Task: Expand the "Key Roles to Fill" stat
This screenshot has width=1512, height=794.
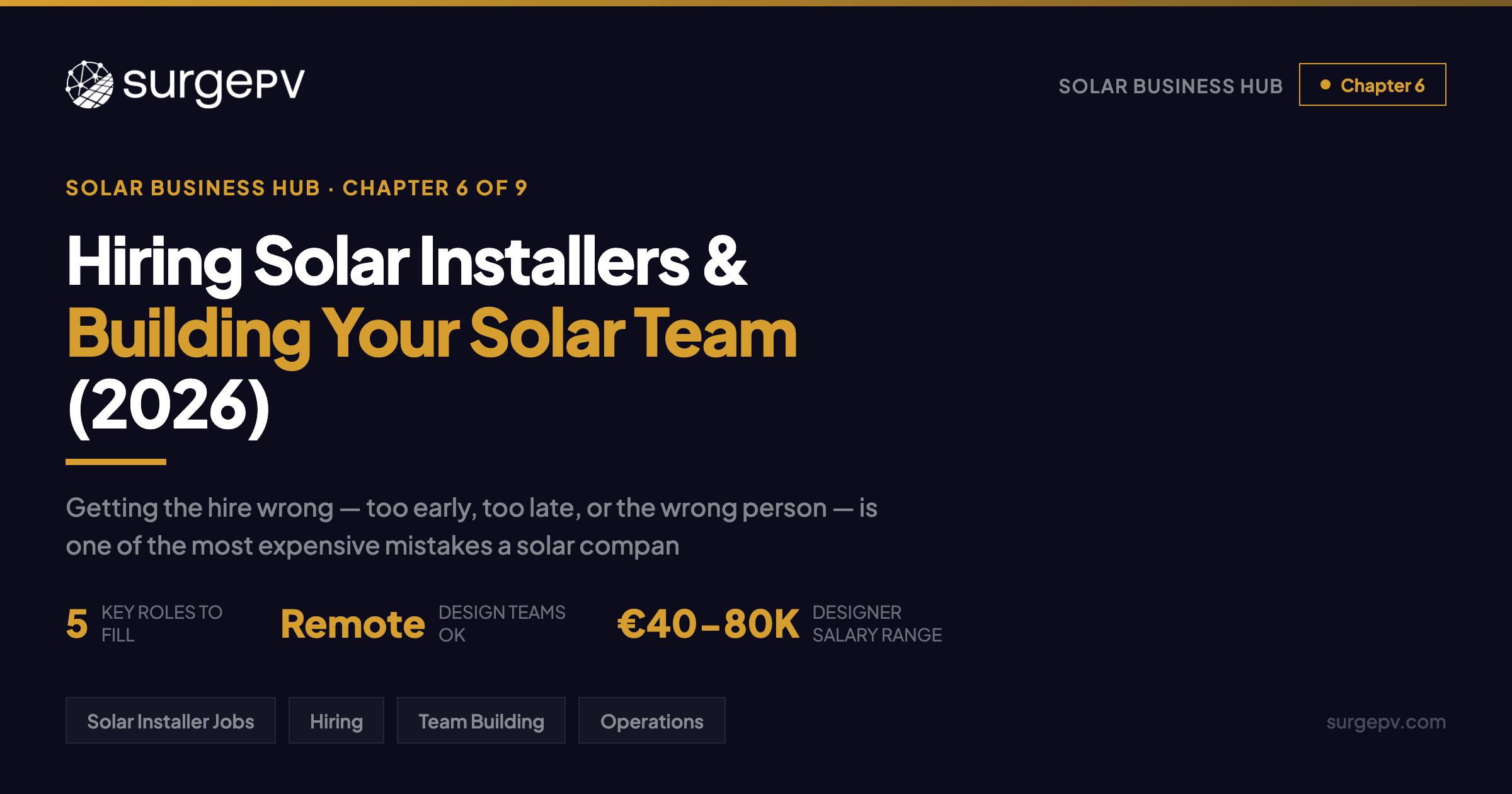Action: click(x=161, y=623)
